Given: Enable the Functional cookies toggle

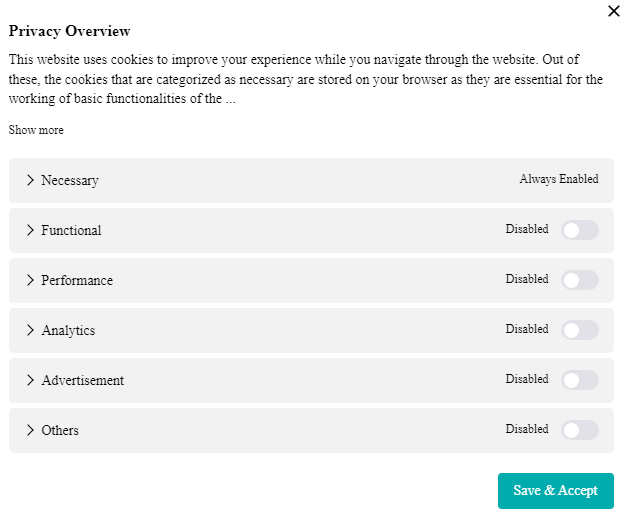Looking at the screenshot, I should [x=580, y=230].
